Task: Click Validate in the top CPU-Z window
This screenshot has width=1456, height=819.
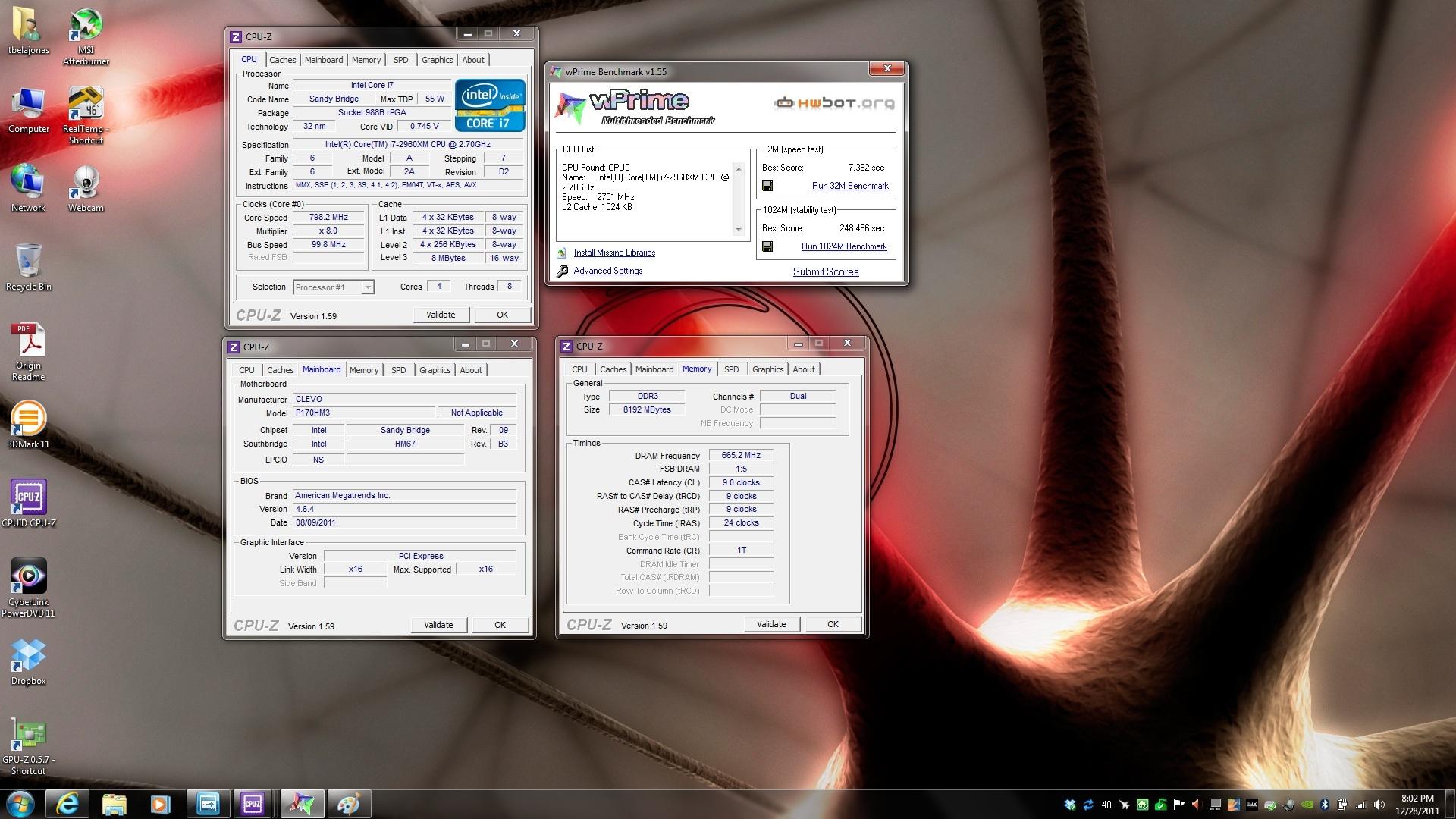Action: point(441,315)
